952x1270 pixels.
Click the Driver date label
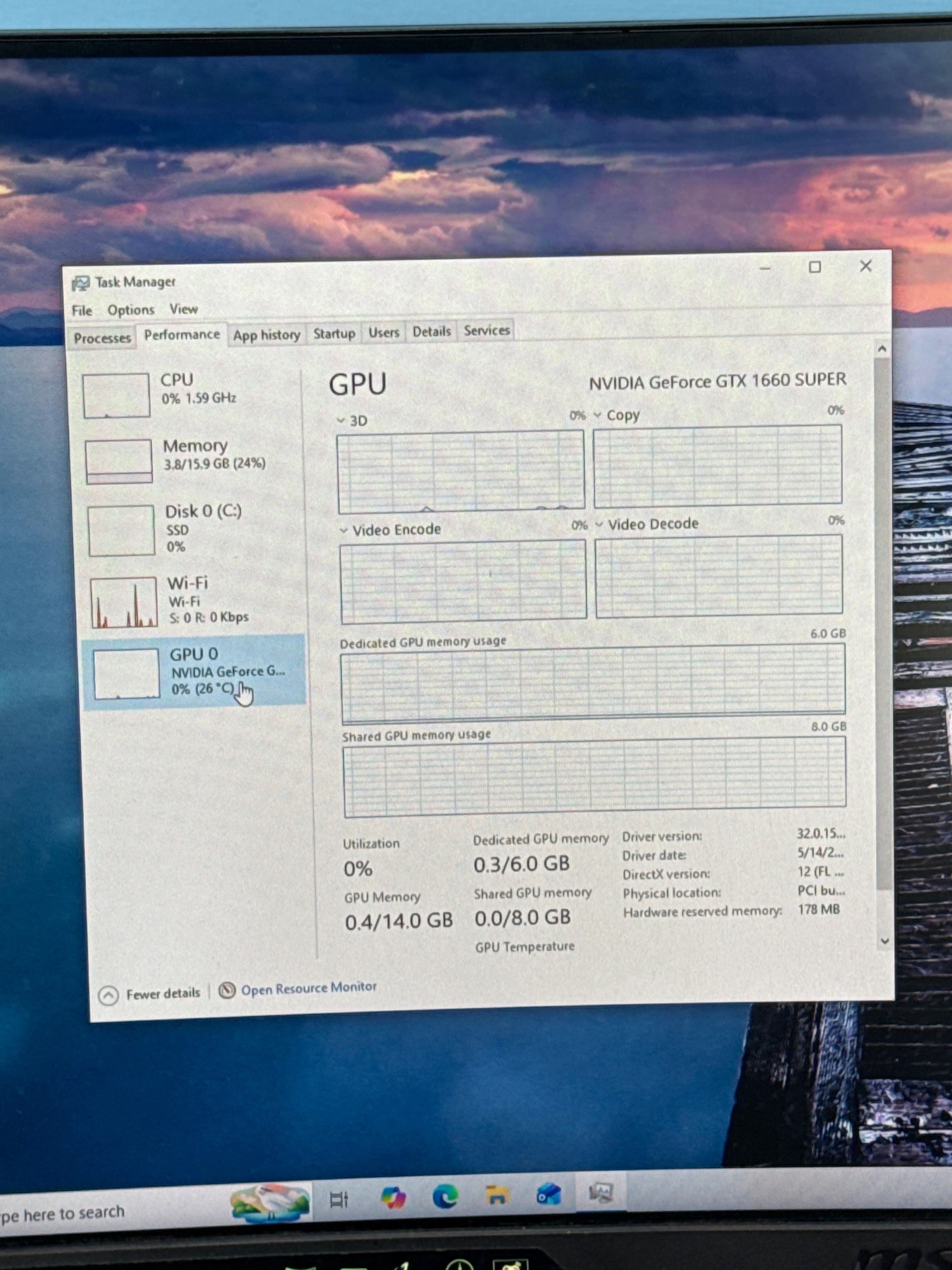point(655,855)
